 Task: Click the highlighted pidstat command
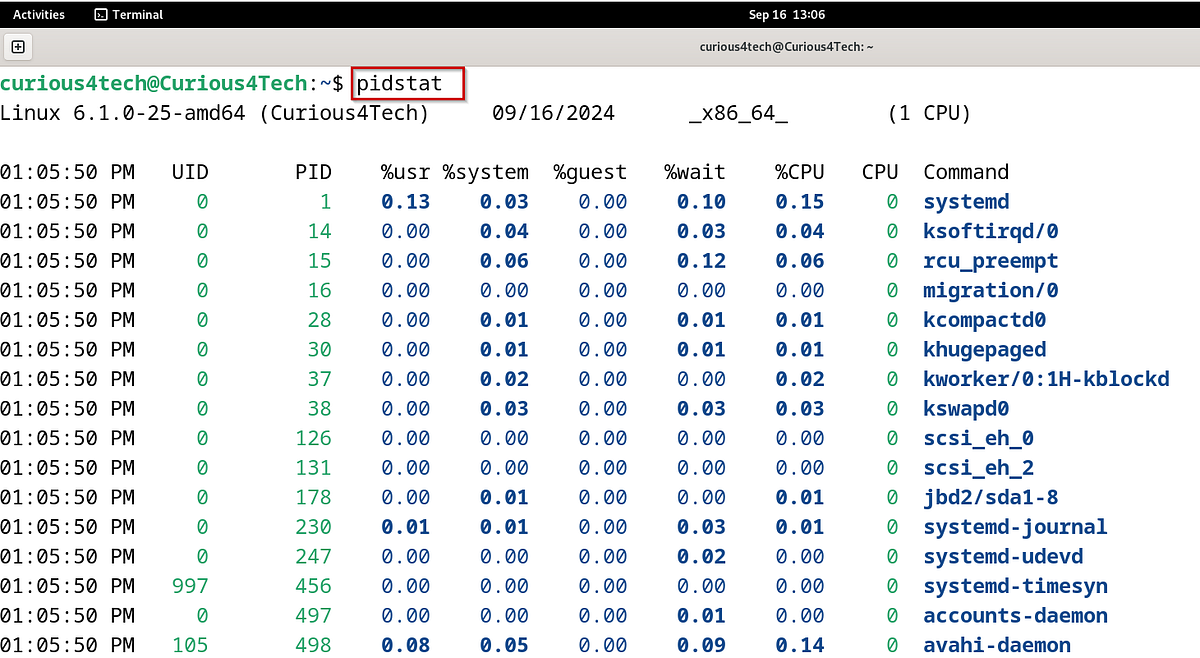pos(404,84)
